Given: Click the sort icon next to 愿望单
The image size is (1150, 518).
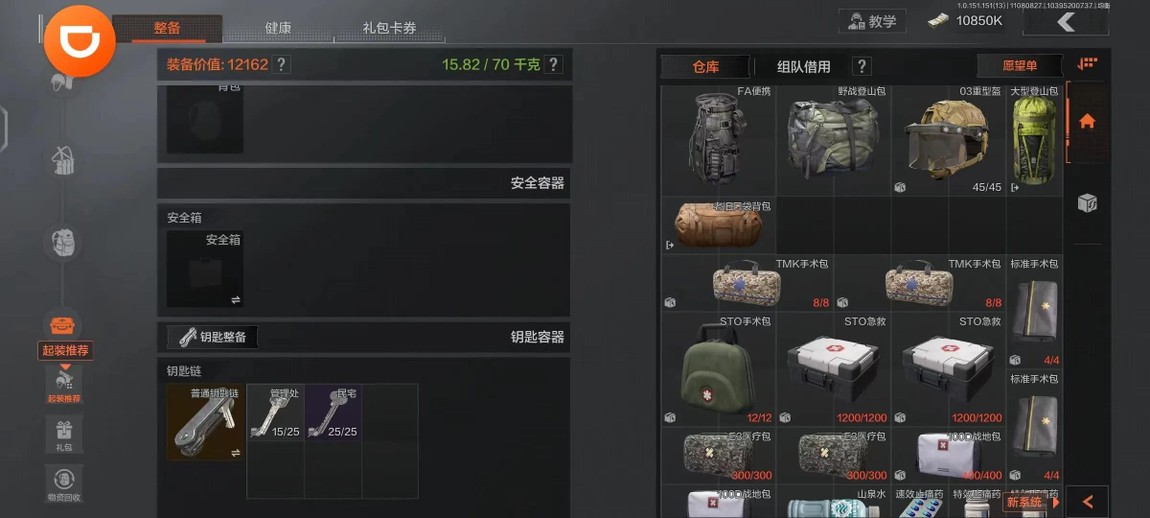Looking at the screenshot, I should pos(1087,65).
